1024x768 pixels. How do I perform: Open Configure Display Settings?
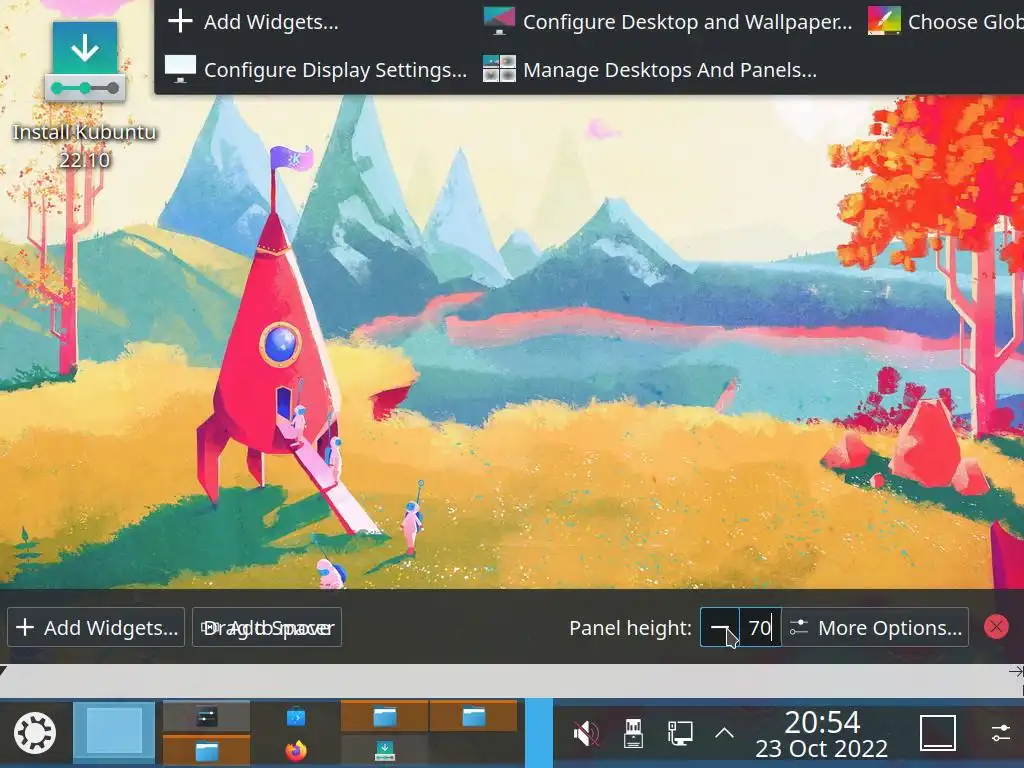(x=316, y=69)
